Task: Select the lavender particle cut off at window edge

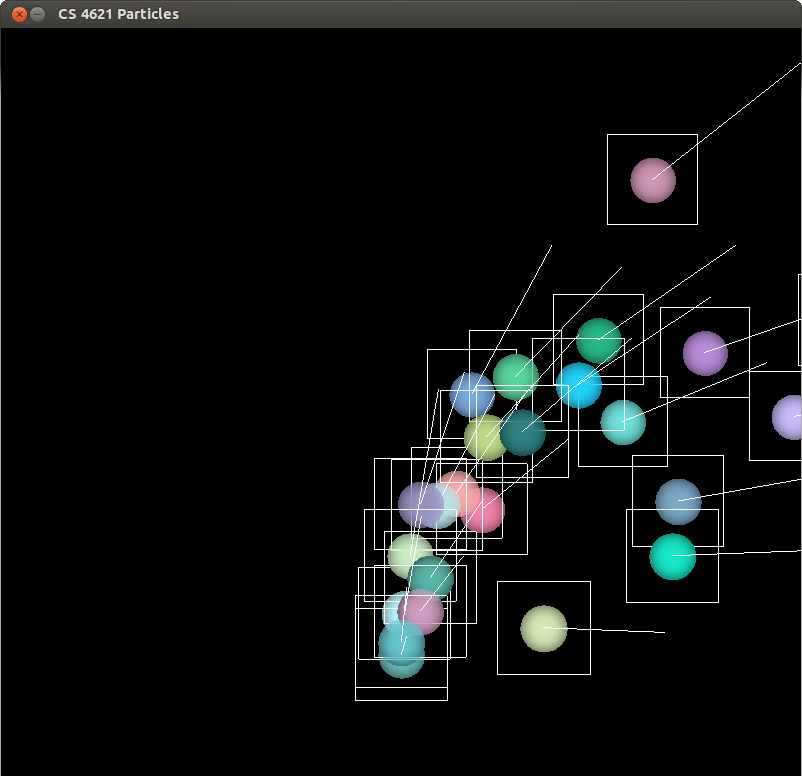Action: point(789,417)
